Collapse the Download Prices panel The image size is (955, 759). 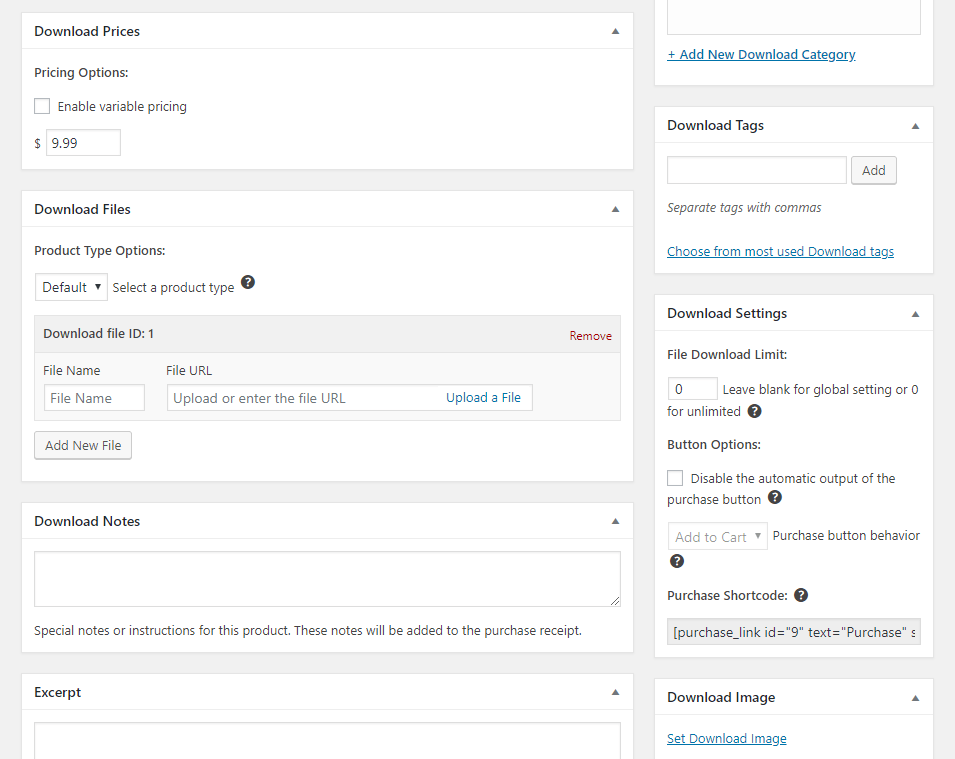coord(615,31)
